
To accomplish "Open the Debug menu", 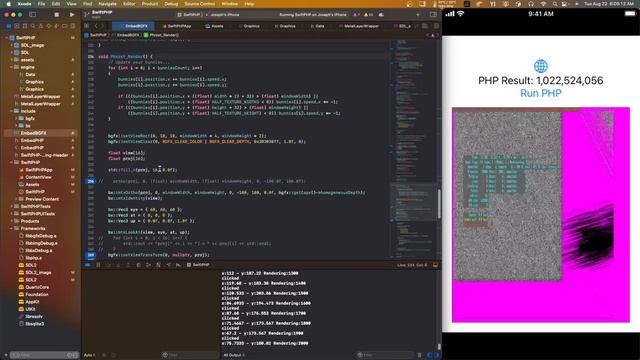I will click(x=171, y=4).
